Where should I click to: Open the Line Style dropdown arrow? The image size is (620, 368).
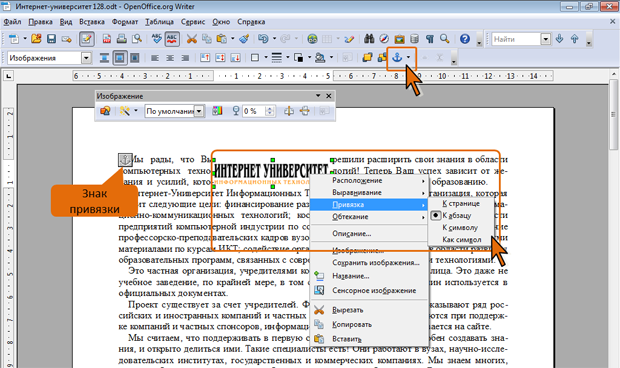[287, 58]
